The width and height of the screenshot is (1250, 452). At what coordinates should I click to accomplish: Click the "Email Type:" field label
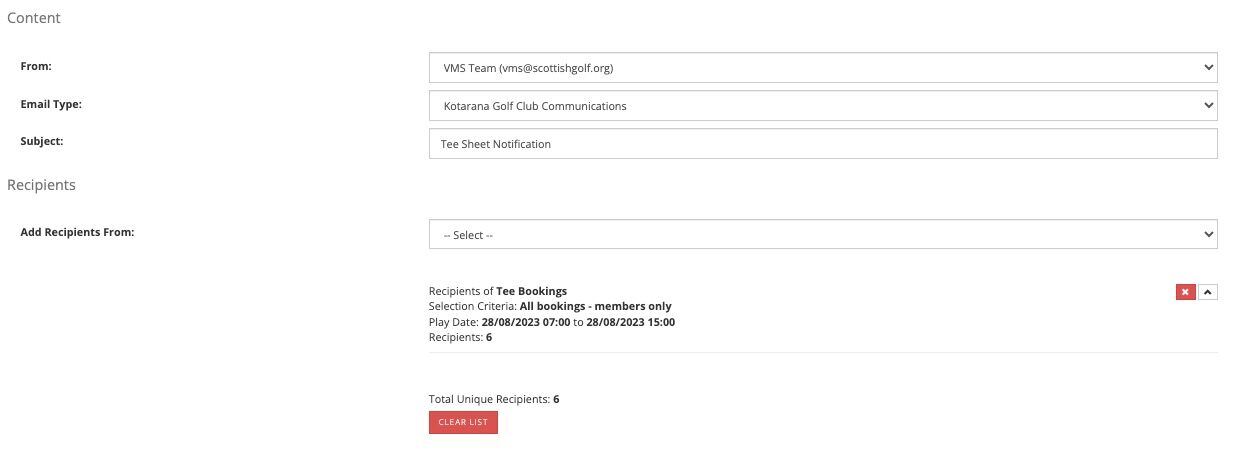(x=51, y=104)
